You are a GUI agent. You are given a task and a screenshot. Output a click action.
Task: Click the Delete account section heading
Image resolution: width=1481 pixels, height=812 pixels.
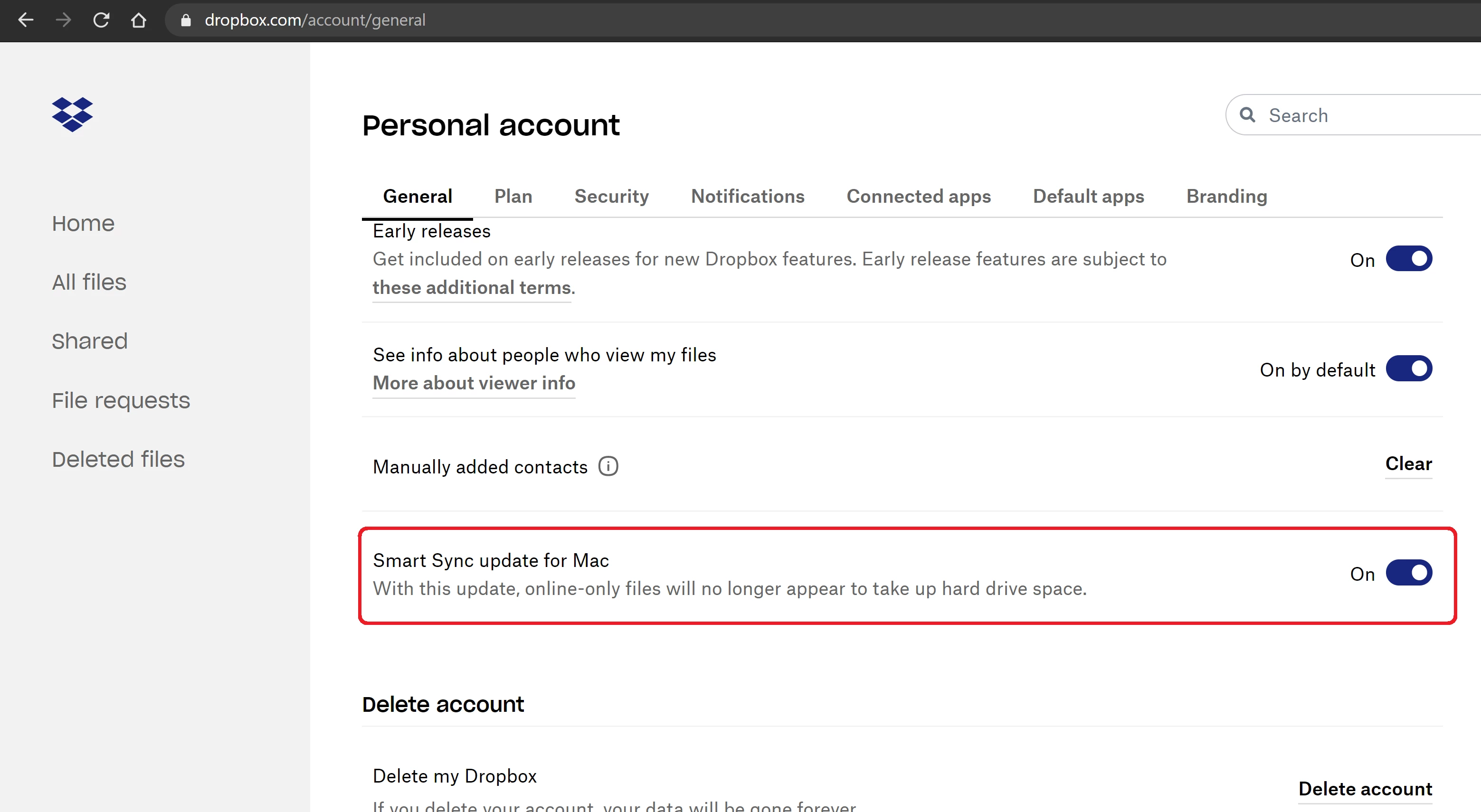click(x=443, y=705)
